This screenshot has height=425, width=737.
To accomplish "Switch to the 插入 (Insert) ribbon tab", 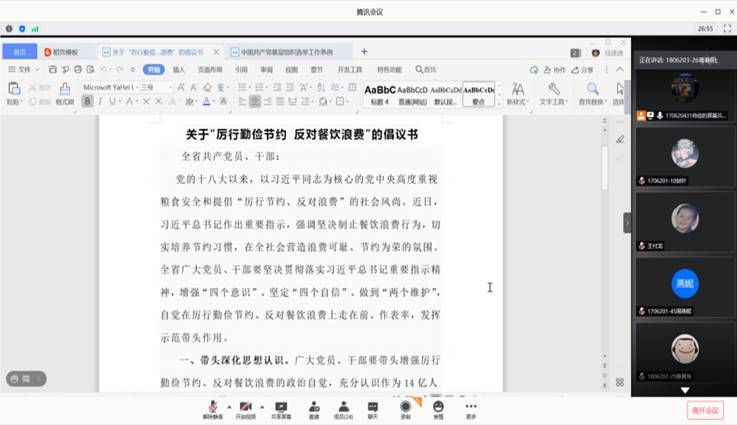I will click(179, 70).
